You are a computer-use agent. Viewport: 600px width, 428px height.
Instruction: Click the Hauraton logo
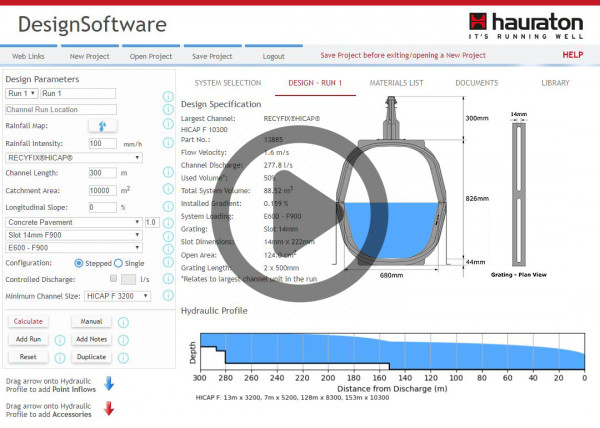click(526, 25)
